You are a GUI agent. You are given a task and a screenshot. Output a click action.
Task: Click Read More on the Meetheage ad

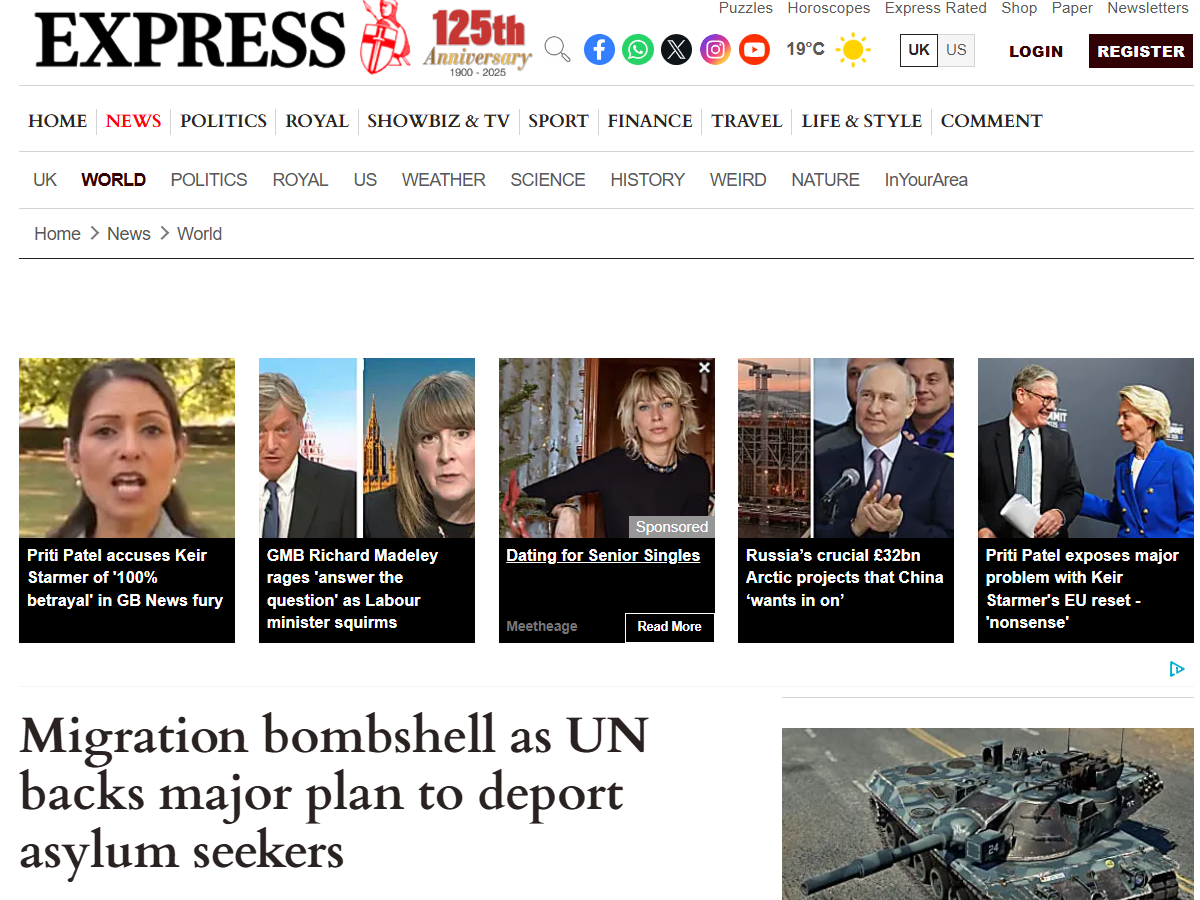(670, 627)
